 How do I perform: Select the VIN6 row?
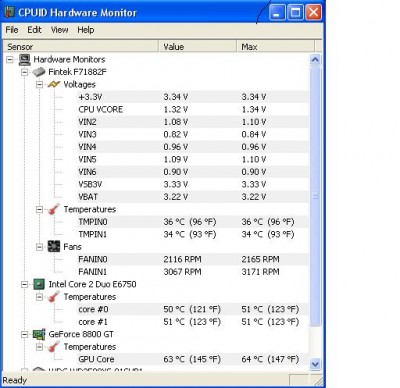tap(193, 172)
